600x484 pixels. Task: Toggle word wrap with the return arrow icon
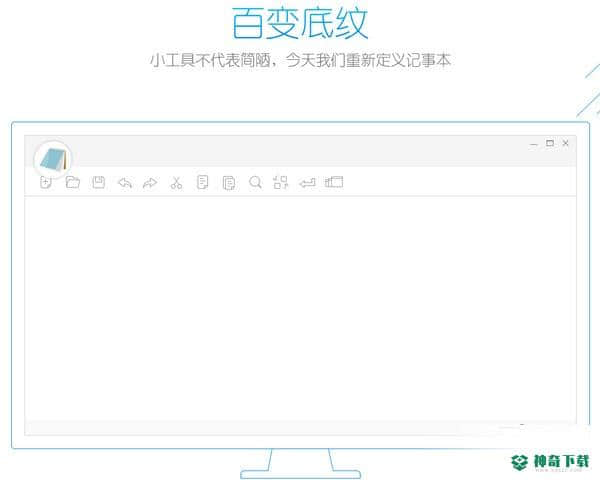tap(307, 183)
